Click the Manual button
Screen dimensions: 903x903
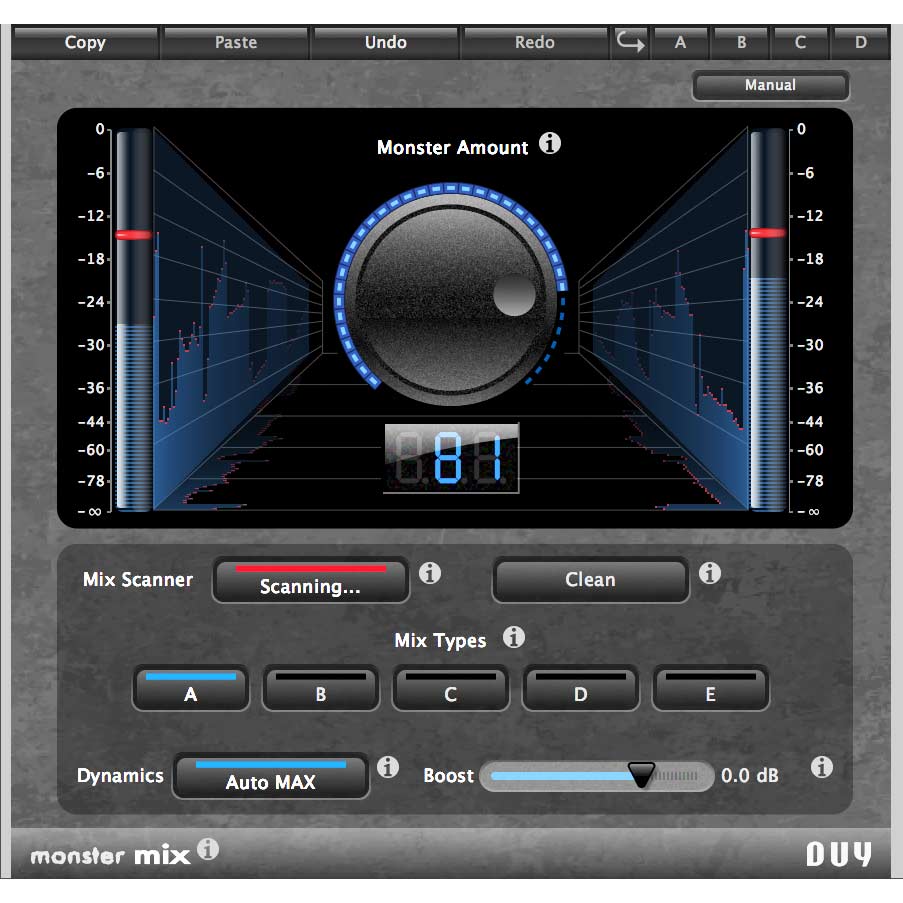(x=770, y=86)
